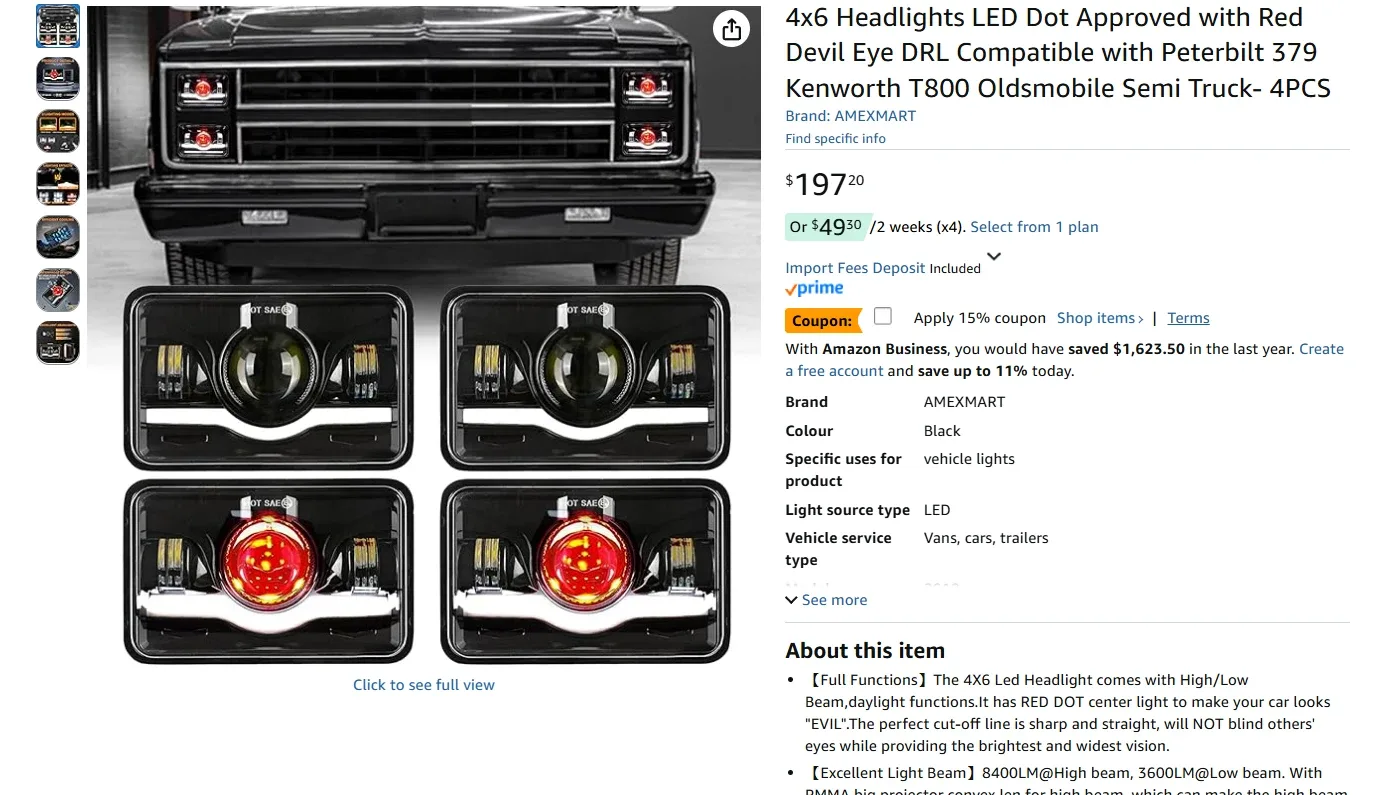
Task: Tick the Apply 15% coupon checkbox
Action: coord(882,316)
